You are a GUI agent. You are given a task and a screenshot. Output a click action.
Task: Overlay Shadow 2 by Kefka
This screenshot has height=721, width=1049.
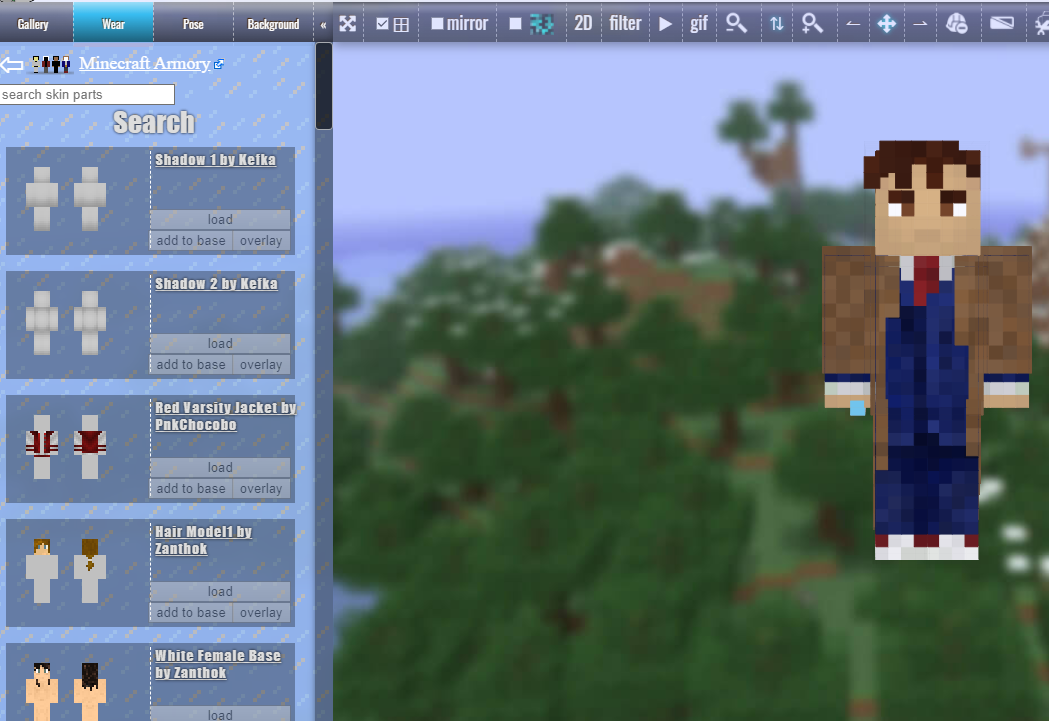click(x=261, y=365)
